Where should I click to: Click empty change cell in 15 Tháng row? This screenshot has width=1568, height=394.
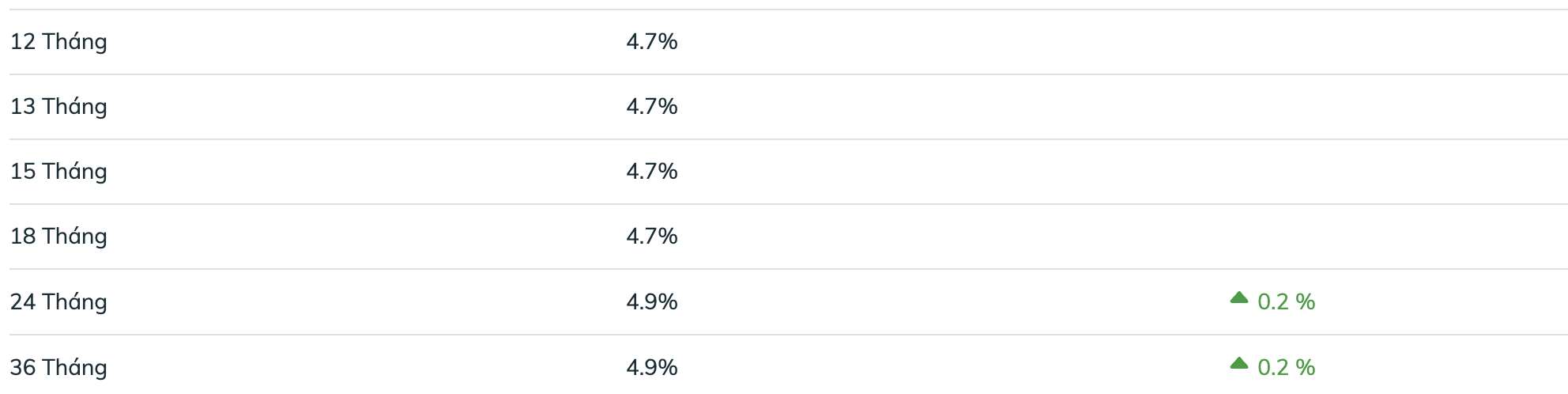1272,172
